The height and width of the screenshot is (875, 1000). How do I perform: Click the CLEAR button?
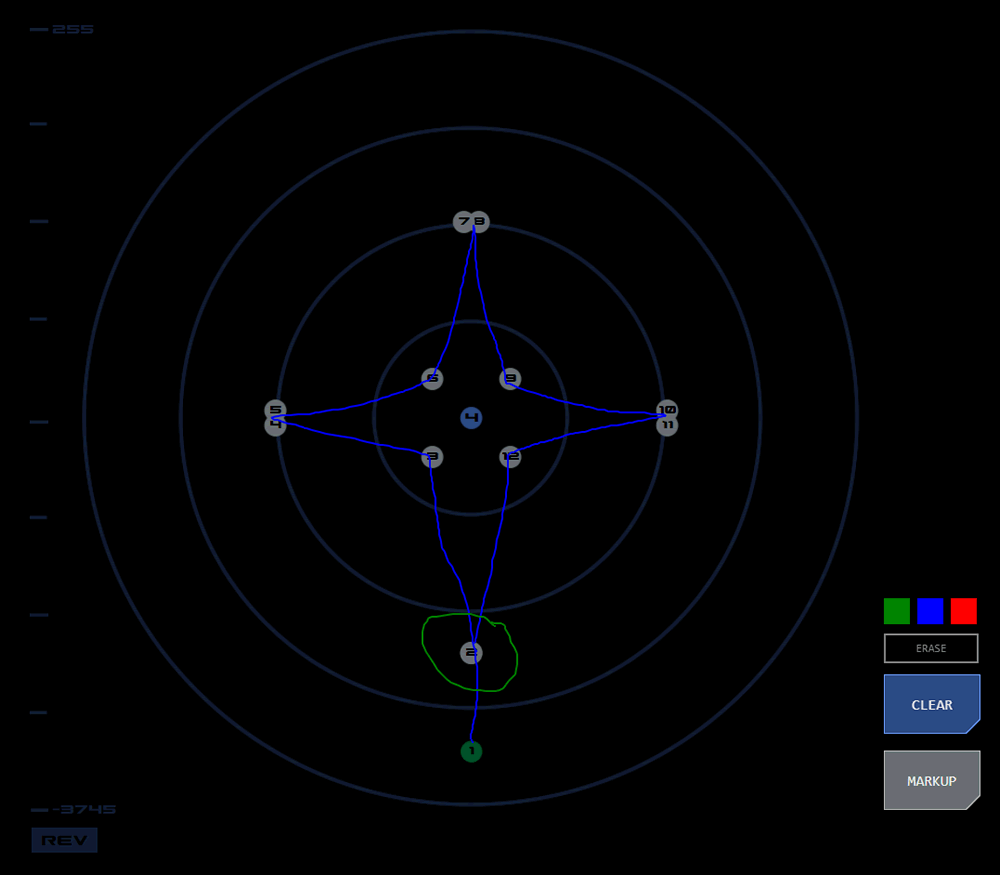click(x=932, y=704)
